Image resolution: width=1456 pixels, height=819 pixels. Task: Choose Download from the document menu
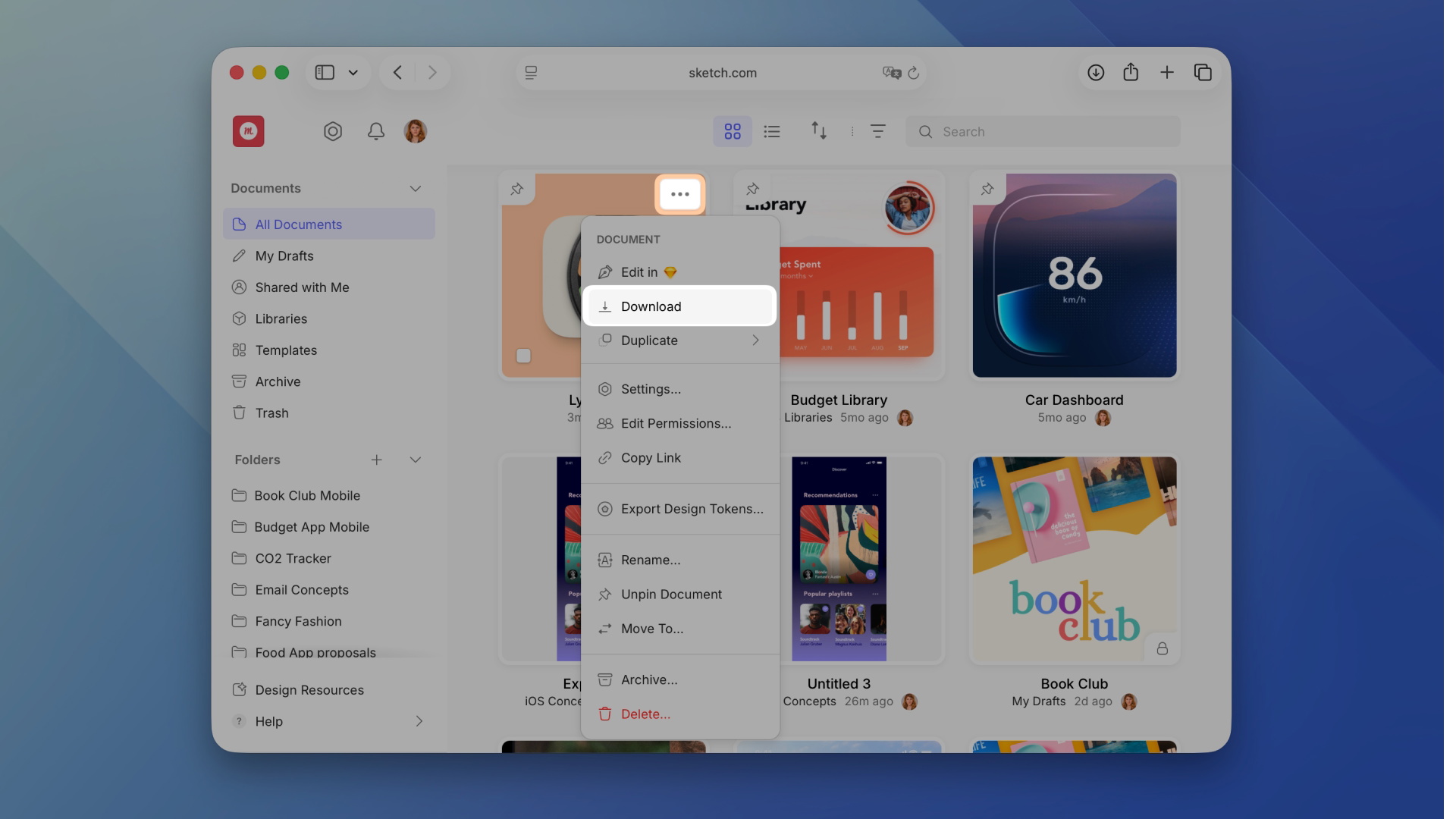[x=680, y=306]
